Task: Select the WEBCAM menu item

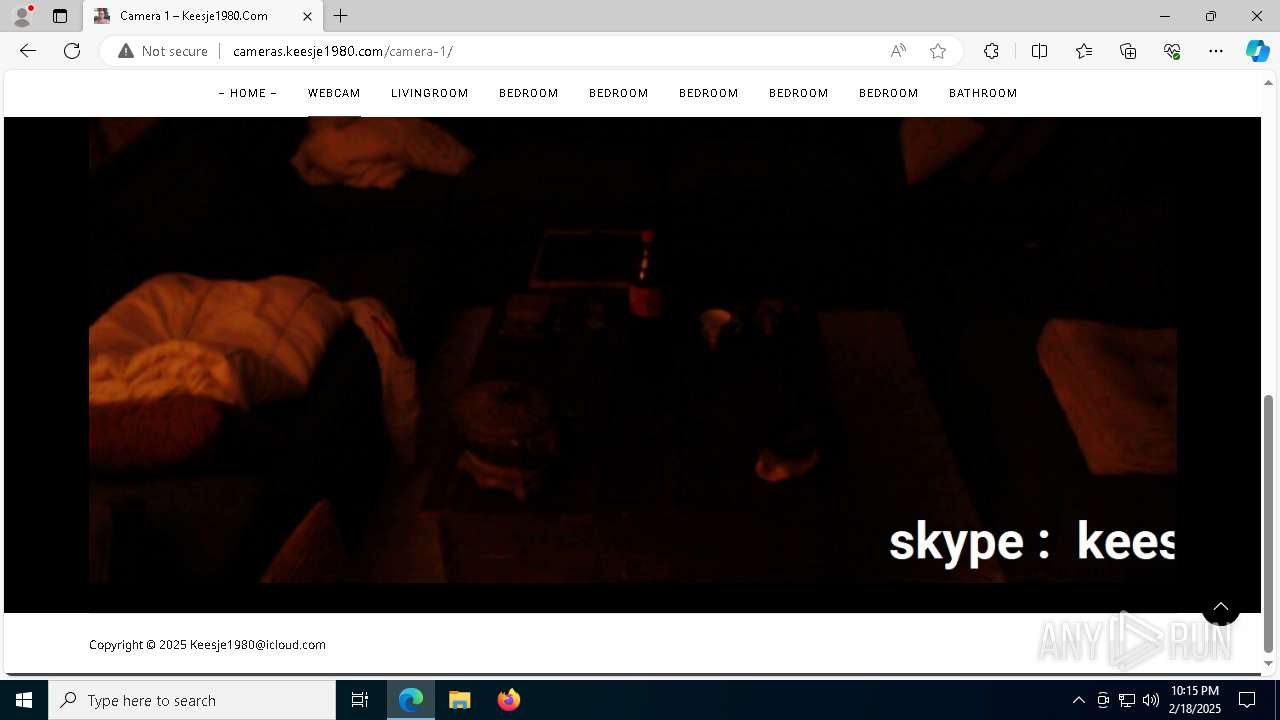Action: [334, 93]
